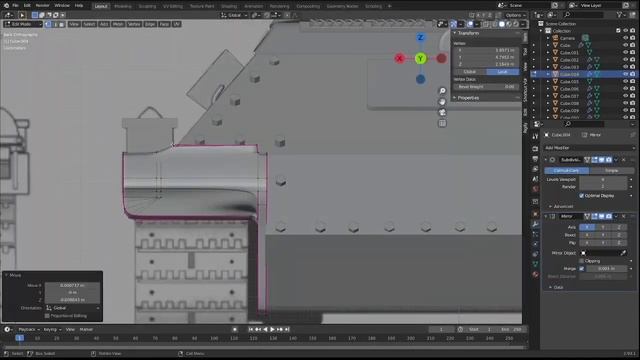Hide Cube.001 with its eye icon
The image size is (640, 360).
625,52
